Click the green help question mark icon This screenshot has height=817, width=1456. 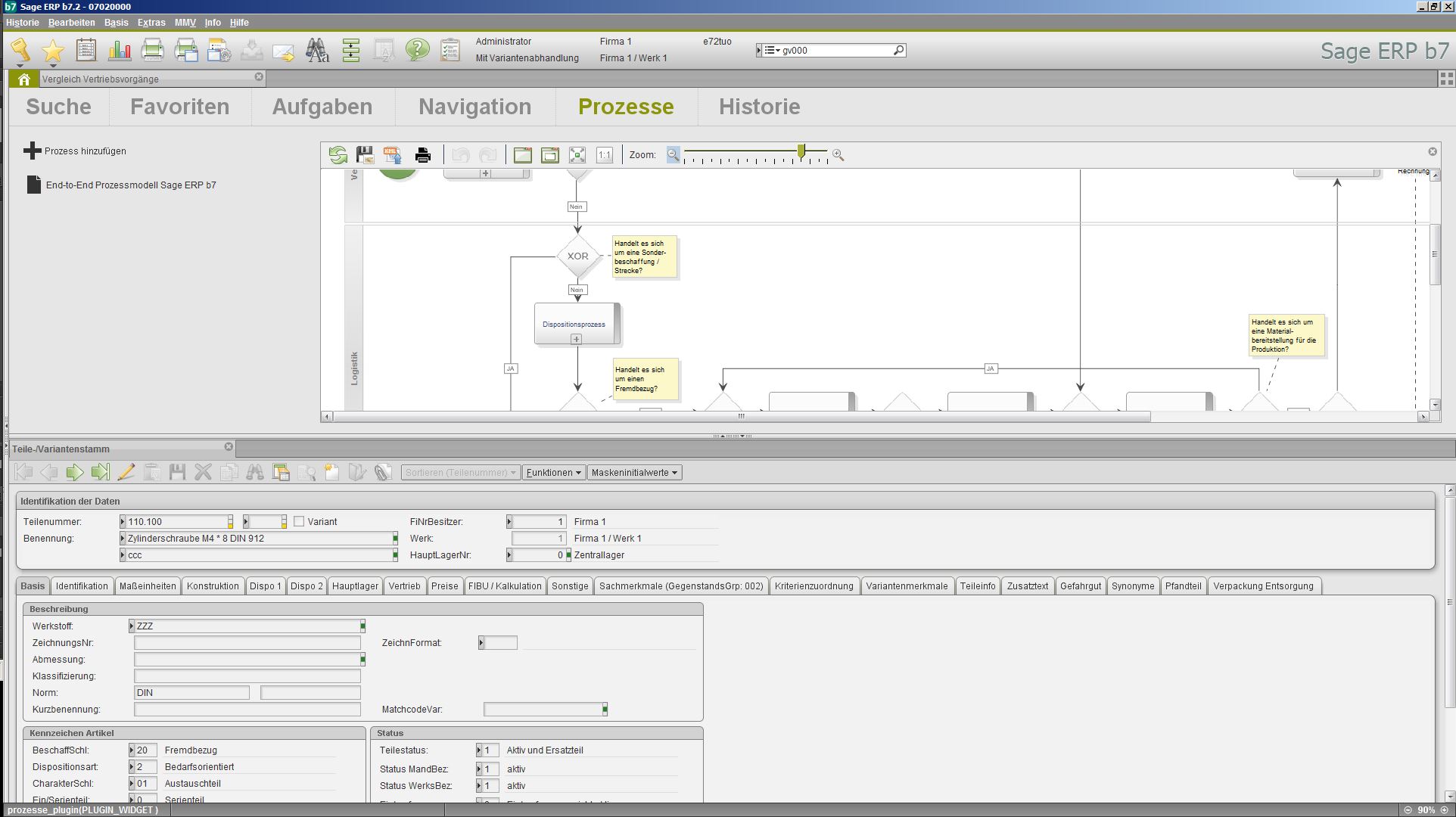pos(417,50)
